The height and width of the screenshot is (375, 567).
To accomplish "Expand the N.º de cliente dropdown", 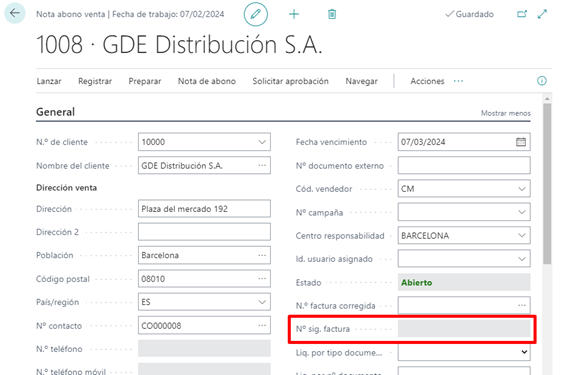I will 262,142.
